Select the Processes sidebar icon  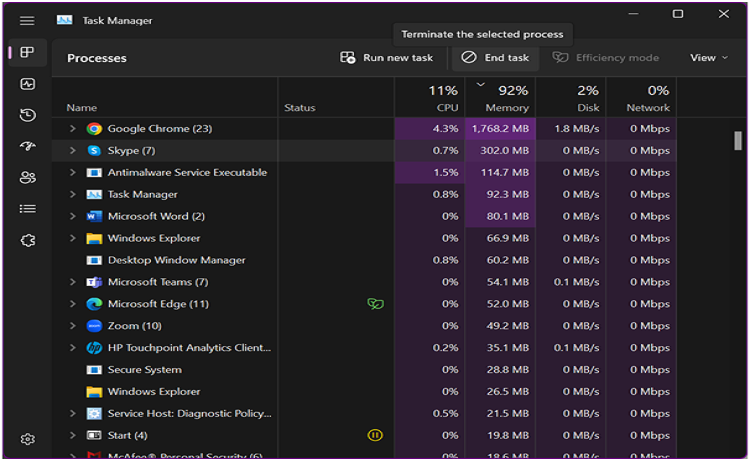click(x=27, y=52)
